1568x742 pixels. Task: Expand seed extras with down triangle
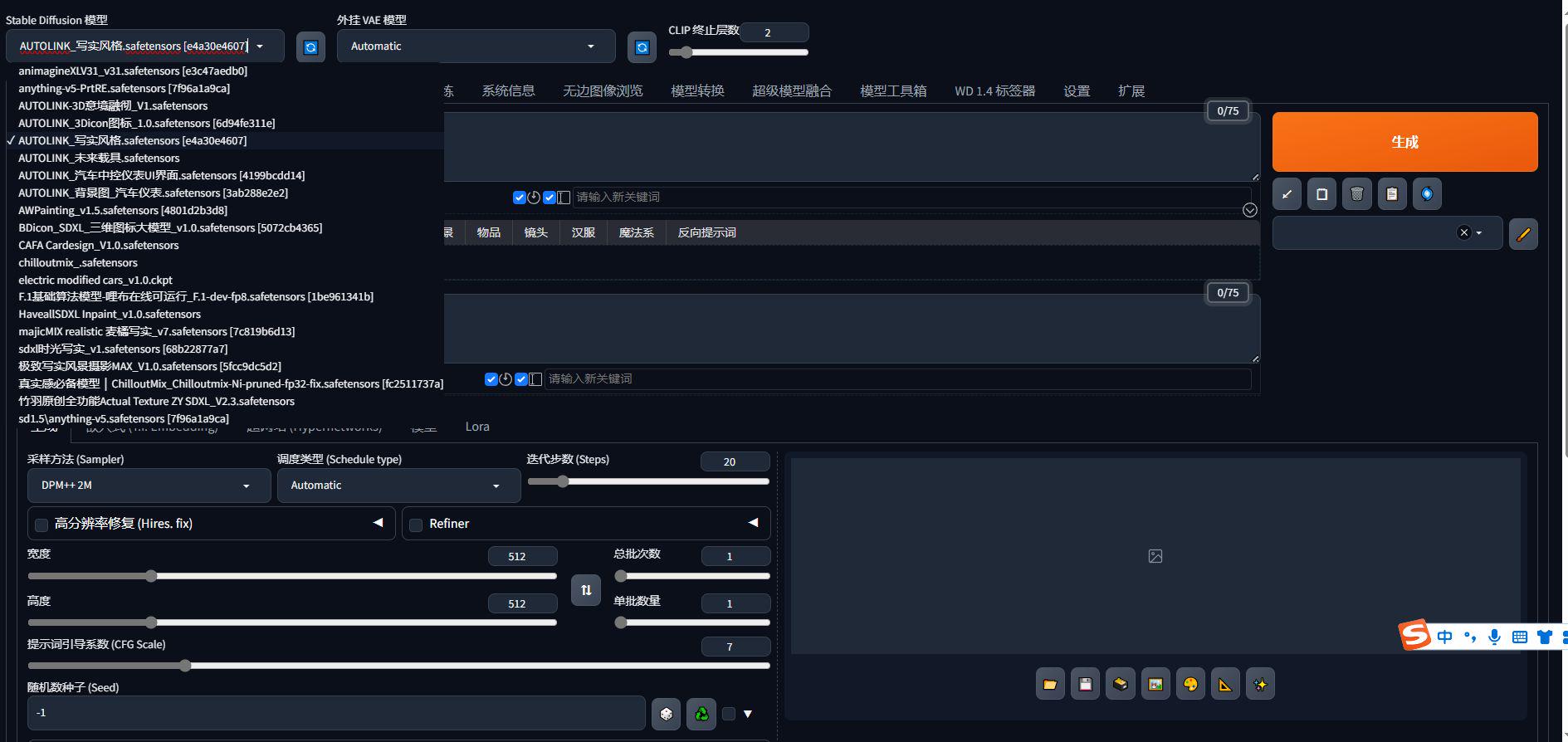click(x=748, y=714)
